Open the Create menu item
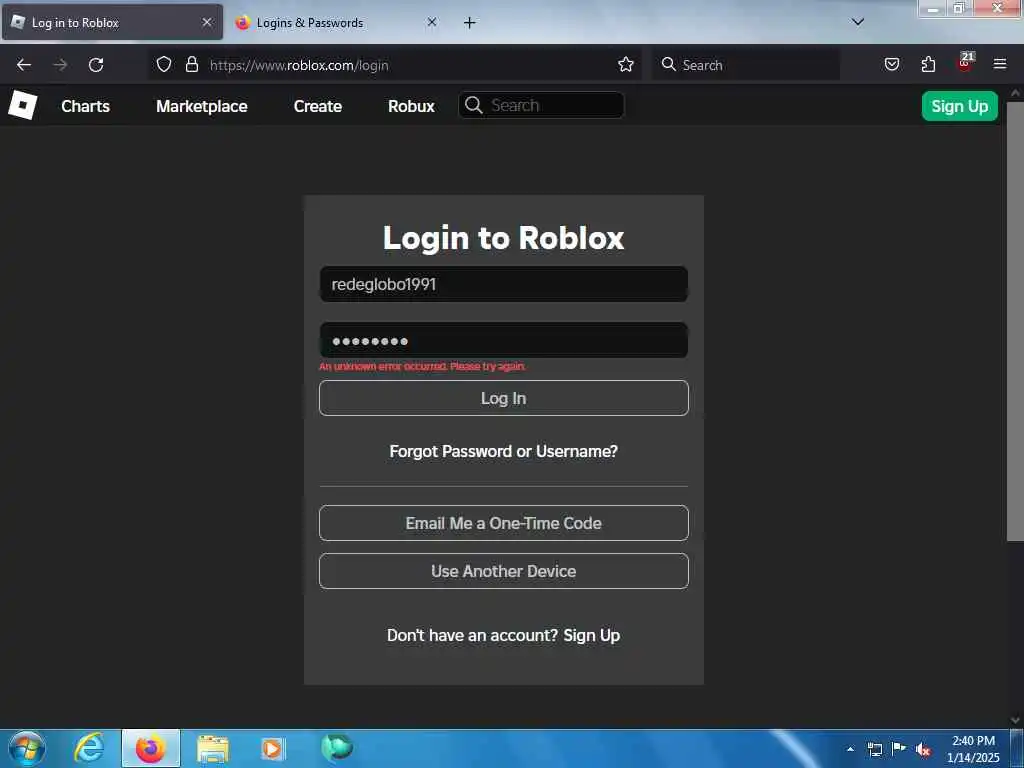The image size is (1024, 768). pos(318,106)
